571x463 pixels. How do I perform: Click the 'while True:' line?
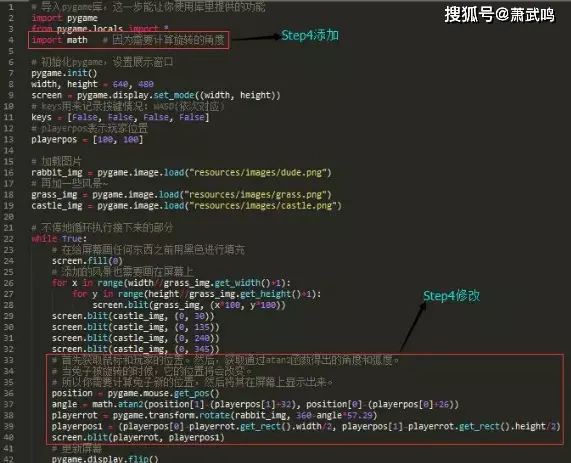[59, 239]
